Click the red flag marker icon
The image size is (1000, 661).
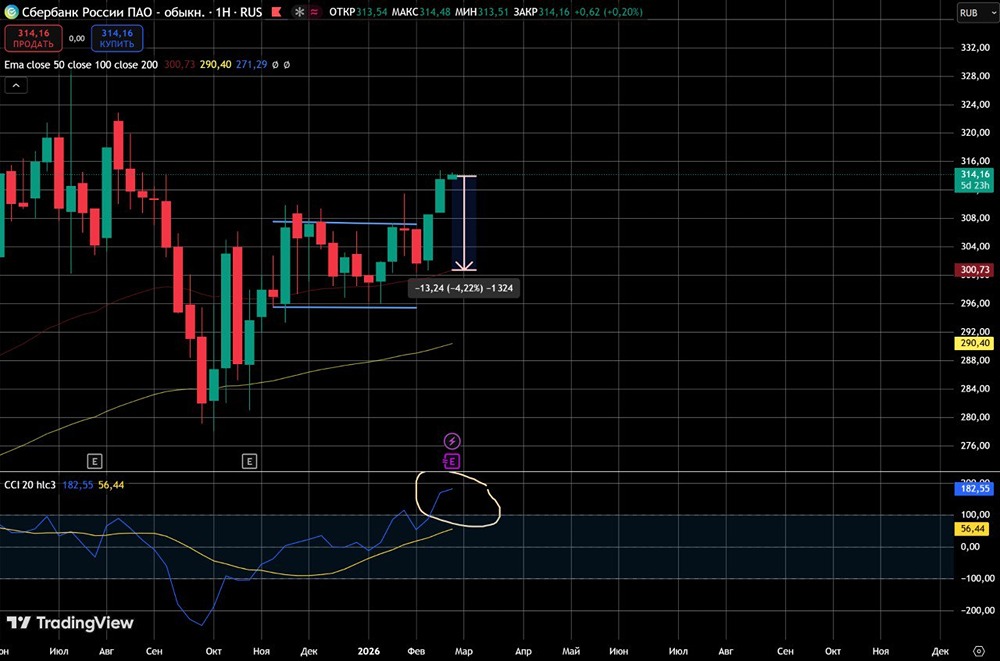[276, 11]
